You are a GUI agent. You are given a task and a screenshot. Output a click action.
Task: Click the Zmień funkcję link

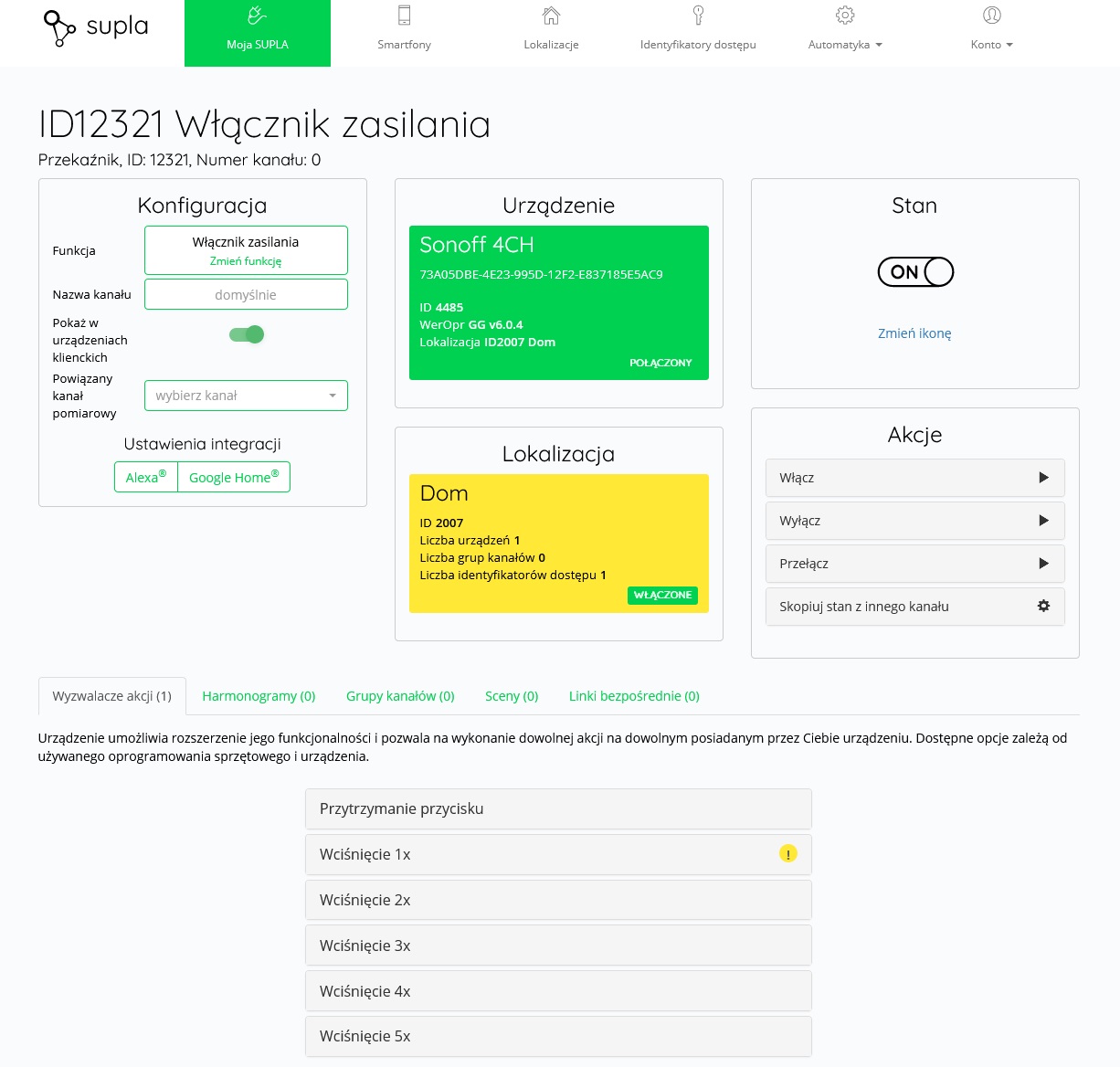click(x=246, y=260)
